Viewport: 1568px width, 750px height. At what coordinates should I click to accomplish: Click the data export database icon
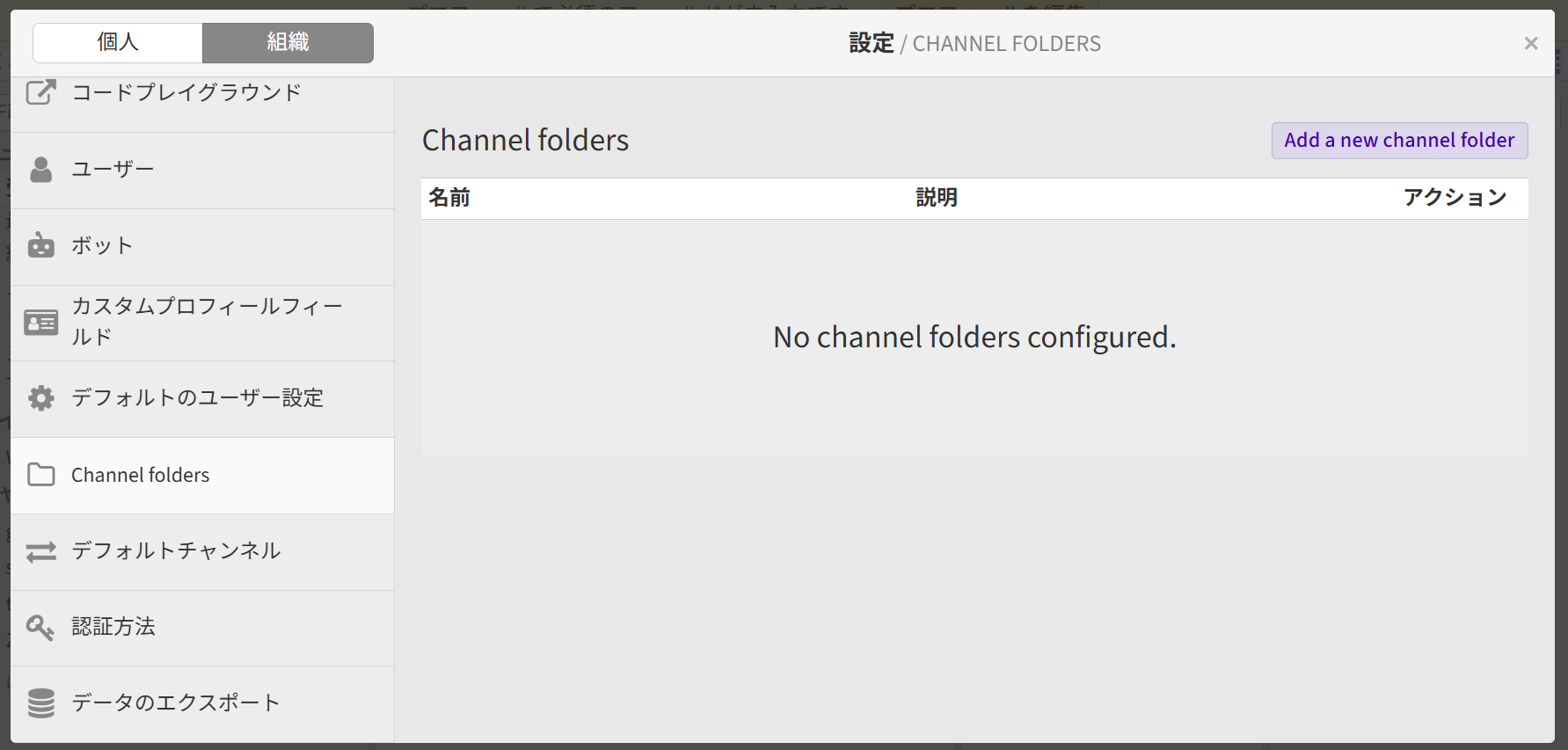coord(40,703)
